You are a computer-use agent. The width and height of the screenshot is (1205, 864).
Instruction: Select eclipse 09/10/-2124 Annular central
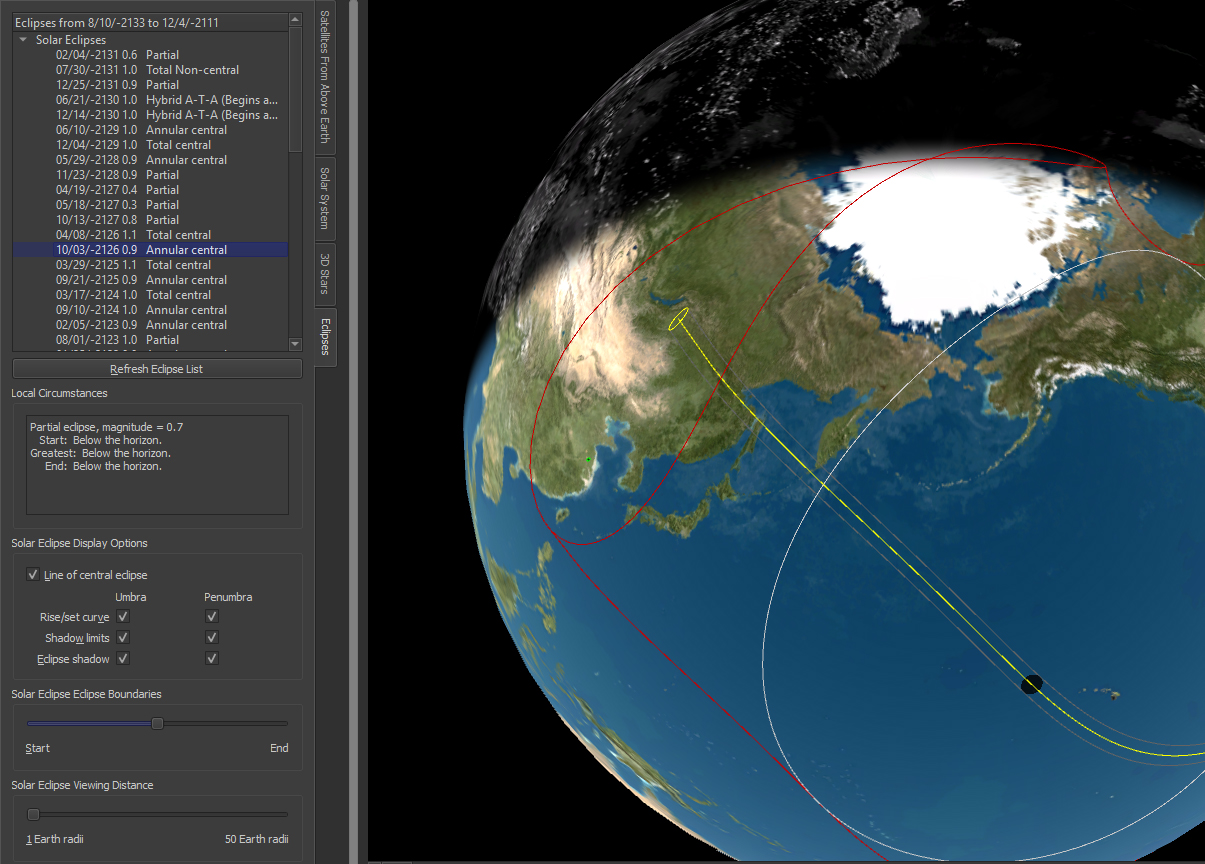(150, 310)
